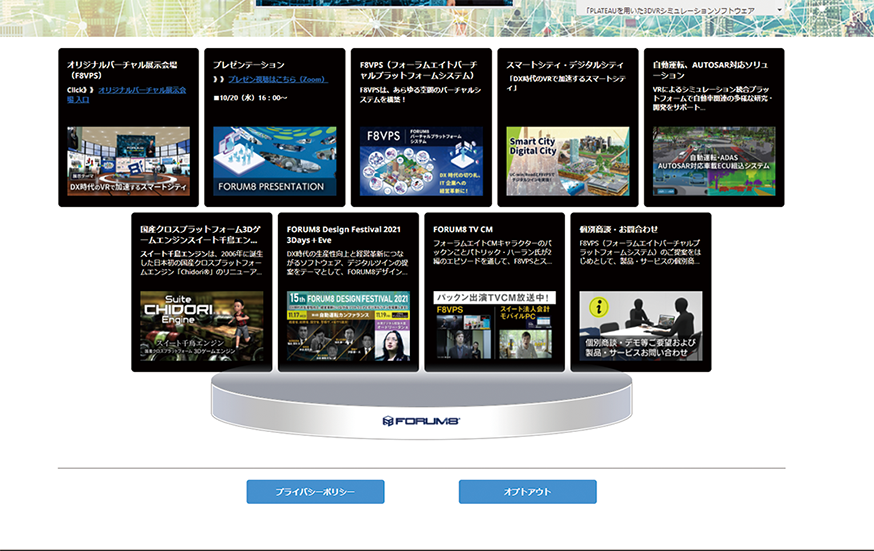The height and width of the screenshot is (551, 874).
Task: Click the yellow info icon on inquiry image
Action: 599,307
